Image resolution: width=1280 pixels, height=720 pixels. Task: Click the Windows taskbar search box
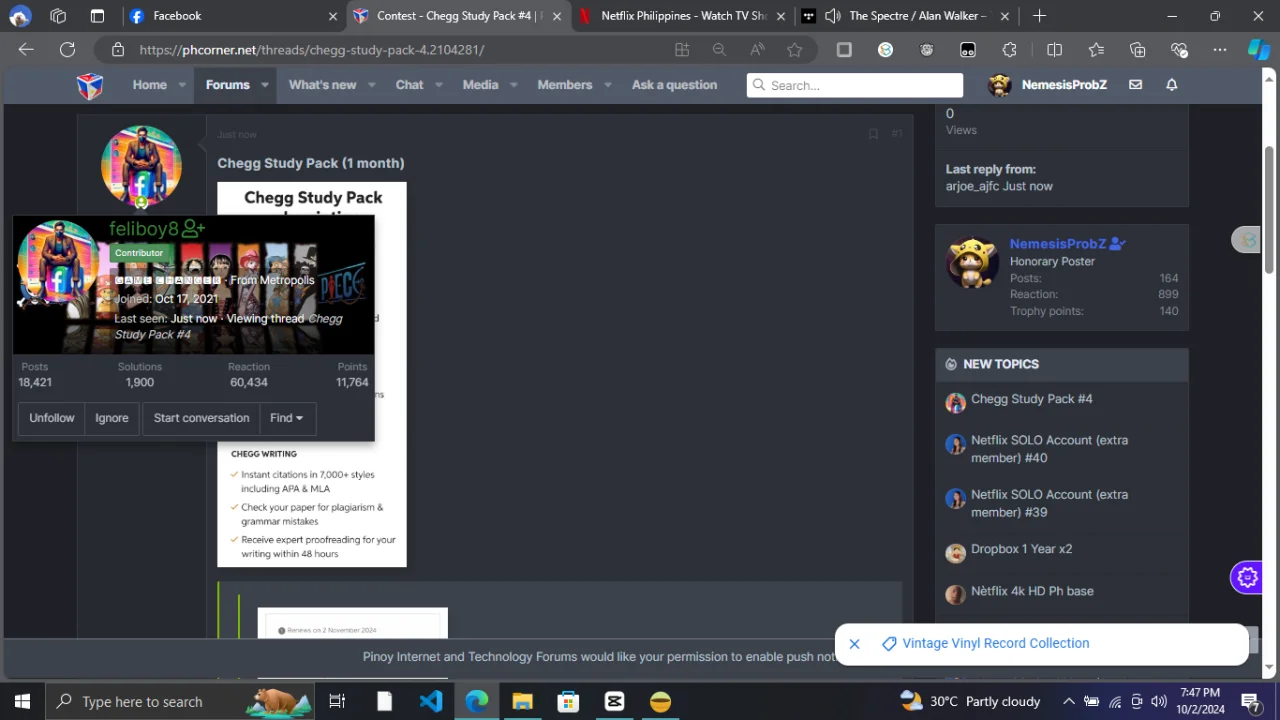point(180,701)
